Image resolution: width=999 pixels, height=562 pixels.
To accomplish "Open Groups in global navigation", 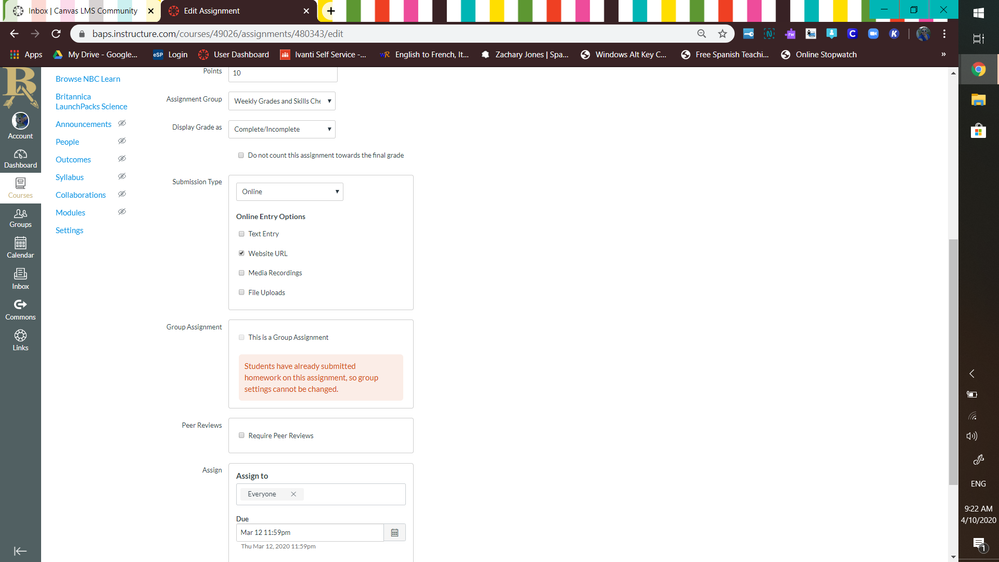I will click(20, 217).
